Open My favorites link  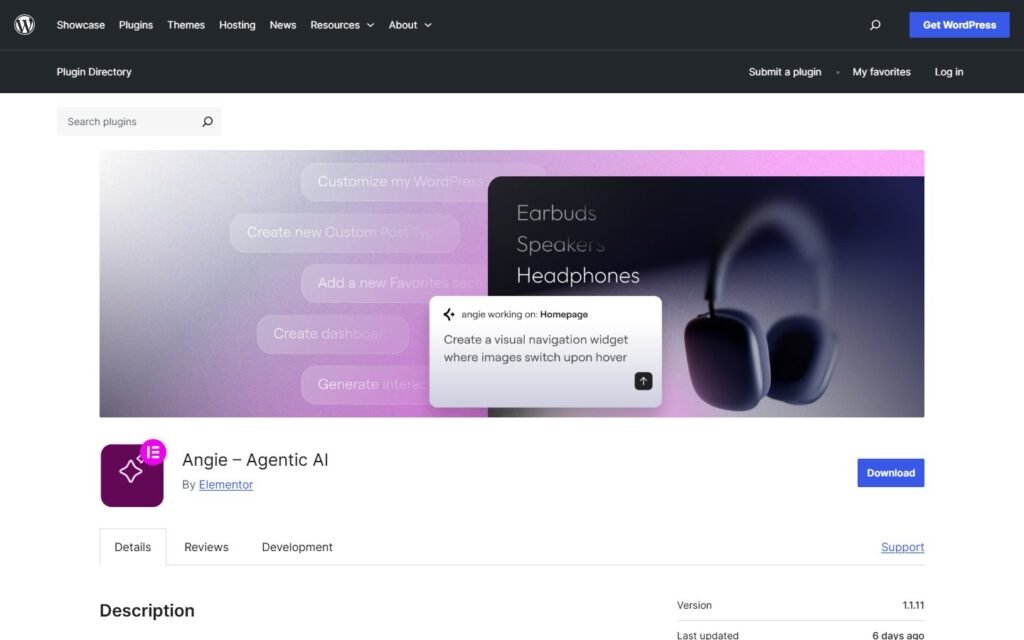(881, 72)
